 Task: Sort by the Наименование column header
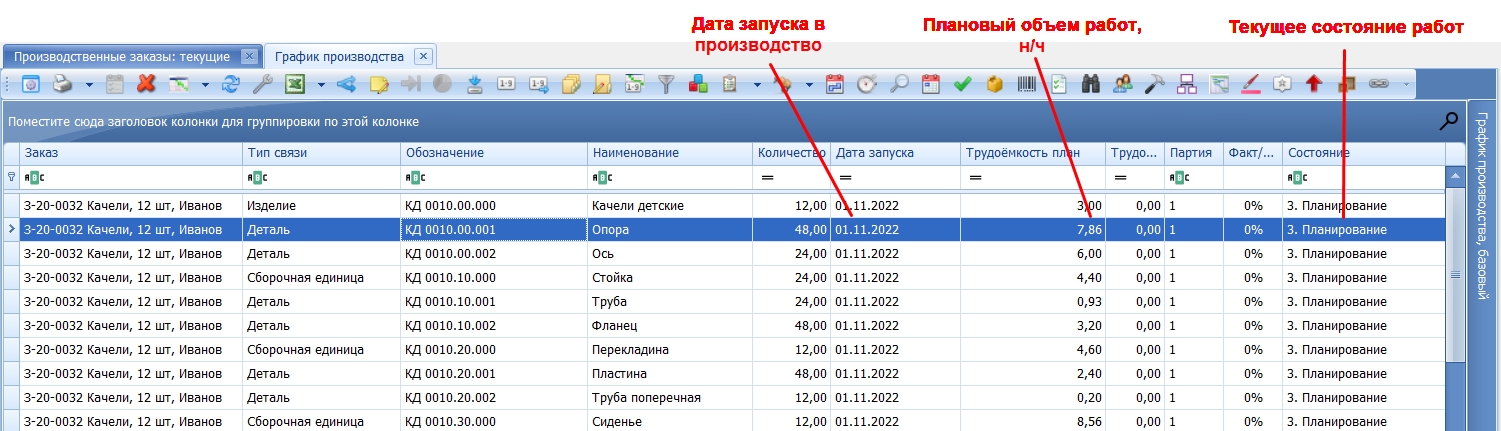(670, 153)
